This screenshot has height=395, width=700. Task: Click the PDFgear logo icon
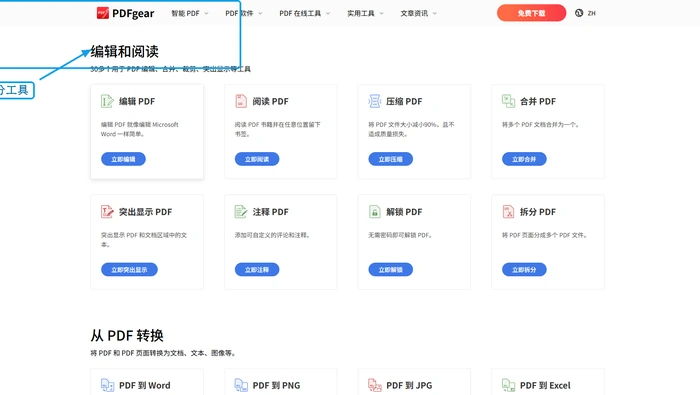coord(103,13)
